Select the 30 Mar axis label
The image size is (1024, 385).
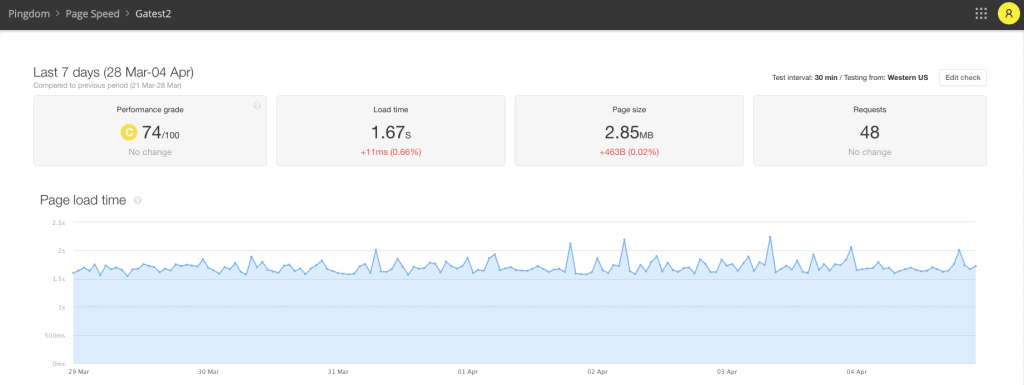(208, 372)
